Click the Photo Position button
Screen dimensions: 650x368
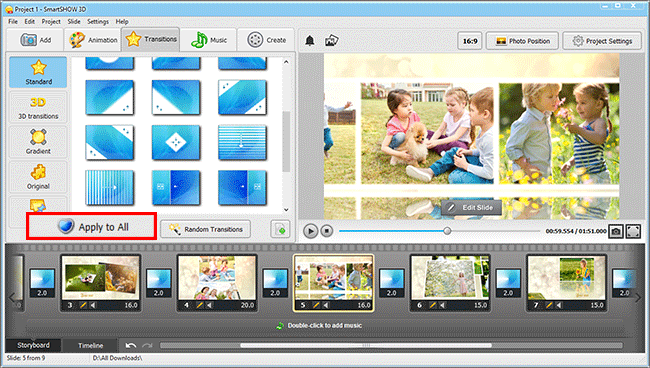pos(522,41)
